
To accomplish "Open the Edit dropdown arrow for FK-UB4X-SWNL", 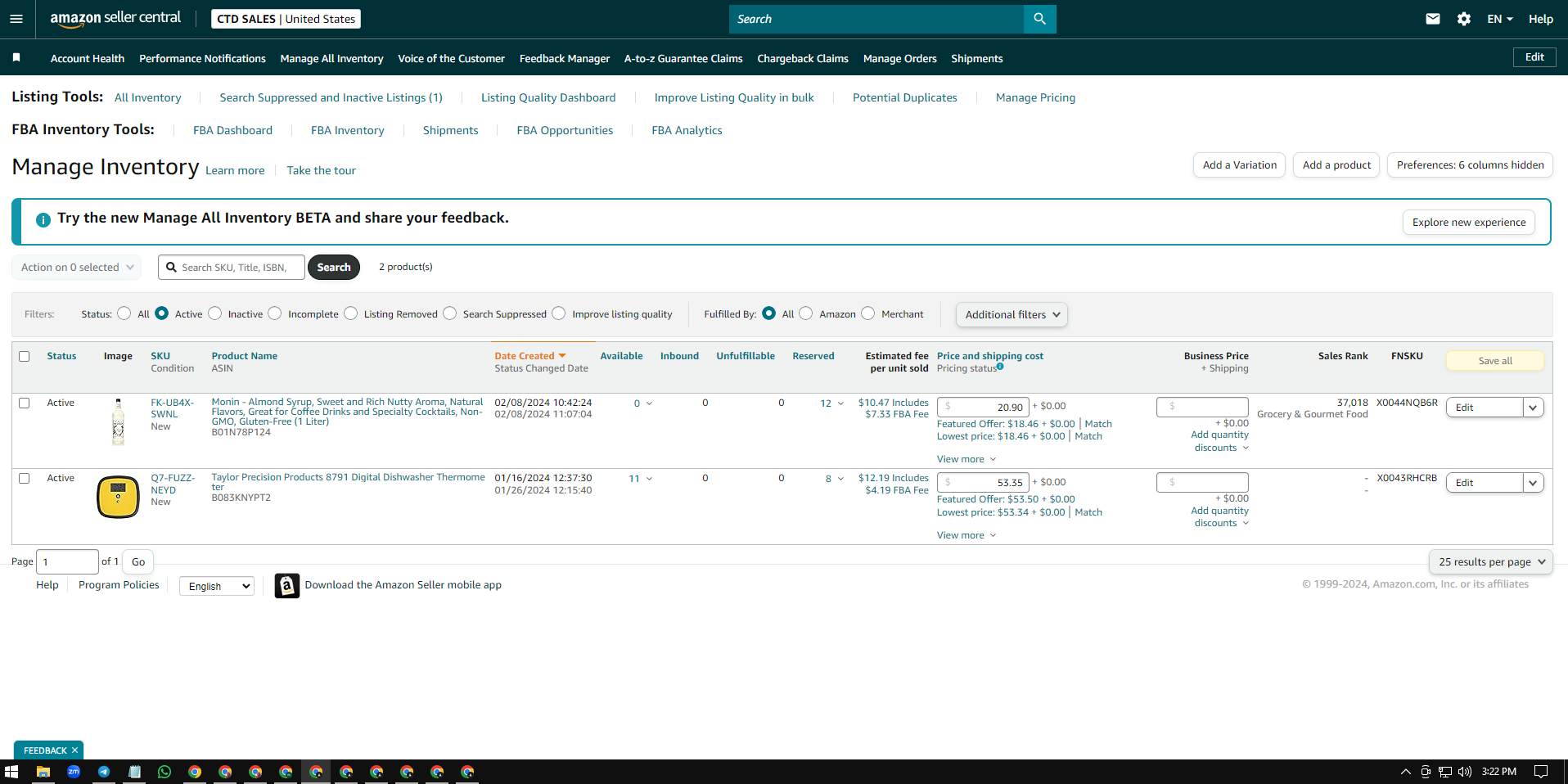I will click(x=1534, y=408).
